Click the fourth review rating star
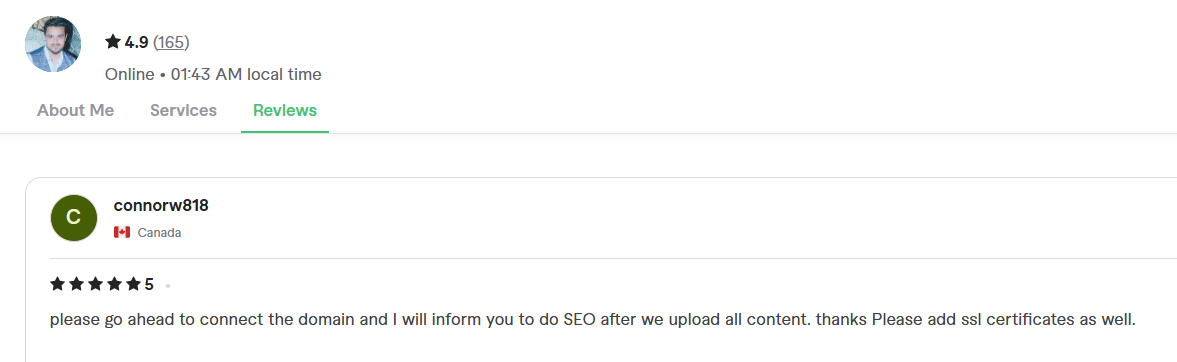Image resolution: width=1177 pixels, height=362 pixels. click(114, 284)
